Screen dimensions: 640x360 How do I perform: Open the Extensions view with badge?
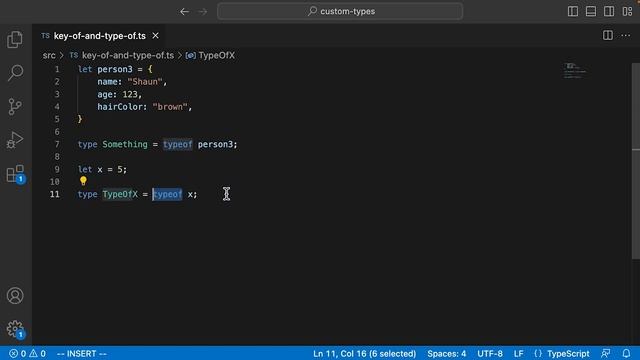tap(16, 174)
